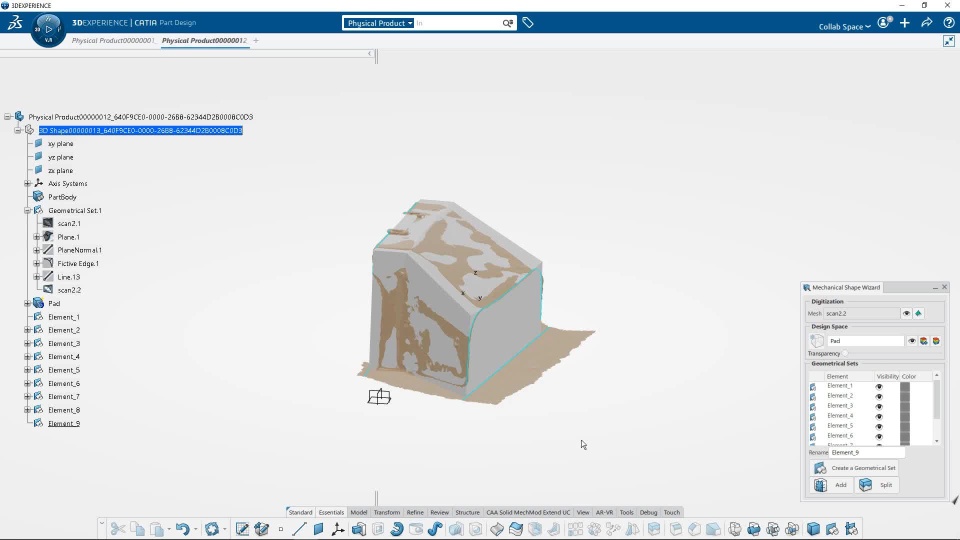Screen dimensions: 960x540
Task: Expand the Plane.1 tree node
Action: pyautogui.click(x=37, y=237)
